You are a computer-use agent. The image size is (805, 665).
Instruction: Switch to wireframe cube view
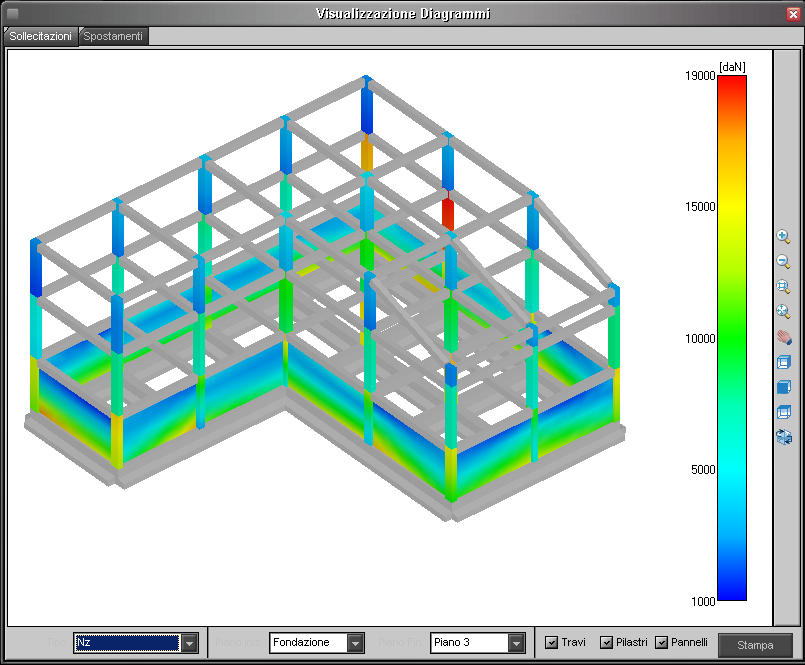pyautogui.click(x=784, y=362)
